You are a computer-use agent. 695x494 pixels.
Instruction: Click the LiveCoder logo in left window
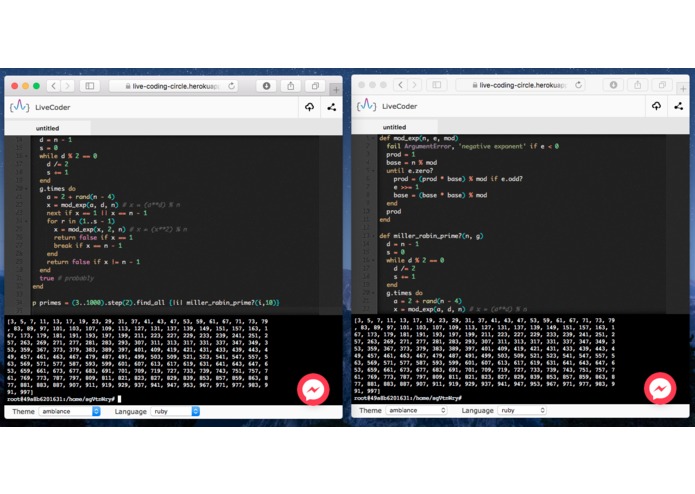(x=20, y=107)
